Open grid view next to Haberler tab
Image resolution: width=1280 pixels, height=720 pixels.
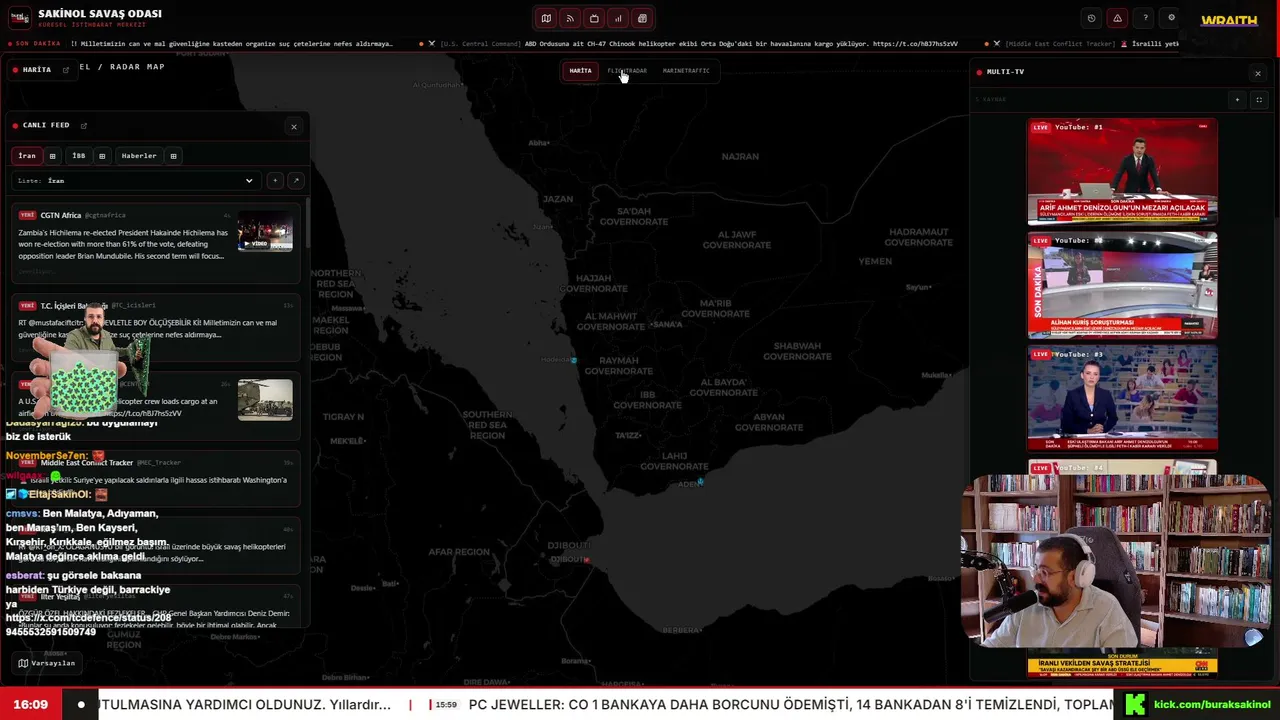(173, 156)
